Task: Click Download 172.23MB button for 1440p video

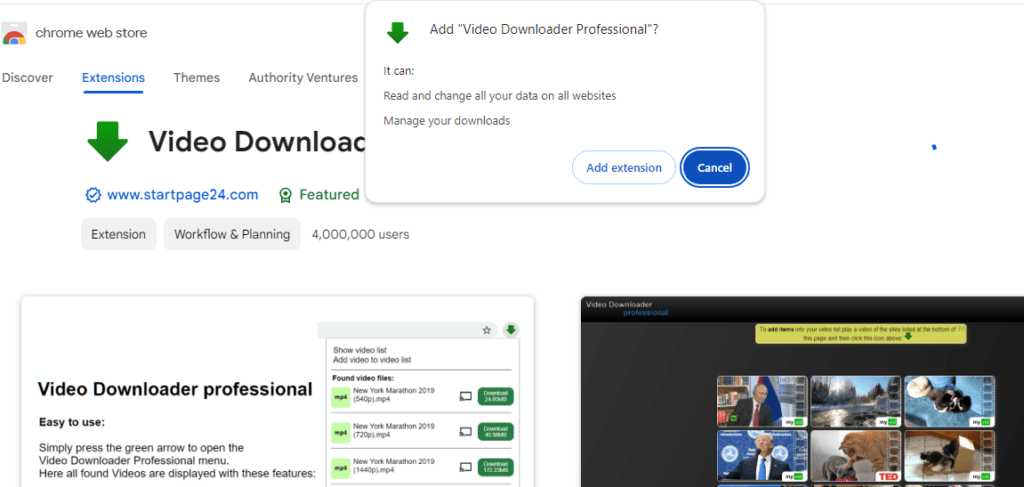Action: point(496,467)
